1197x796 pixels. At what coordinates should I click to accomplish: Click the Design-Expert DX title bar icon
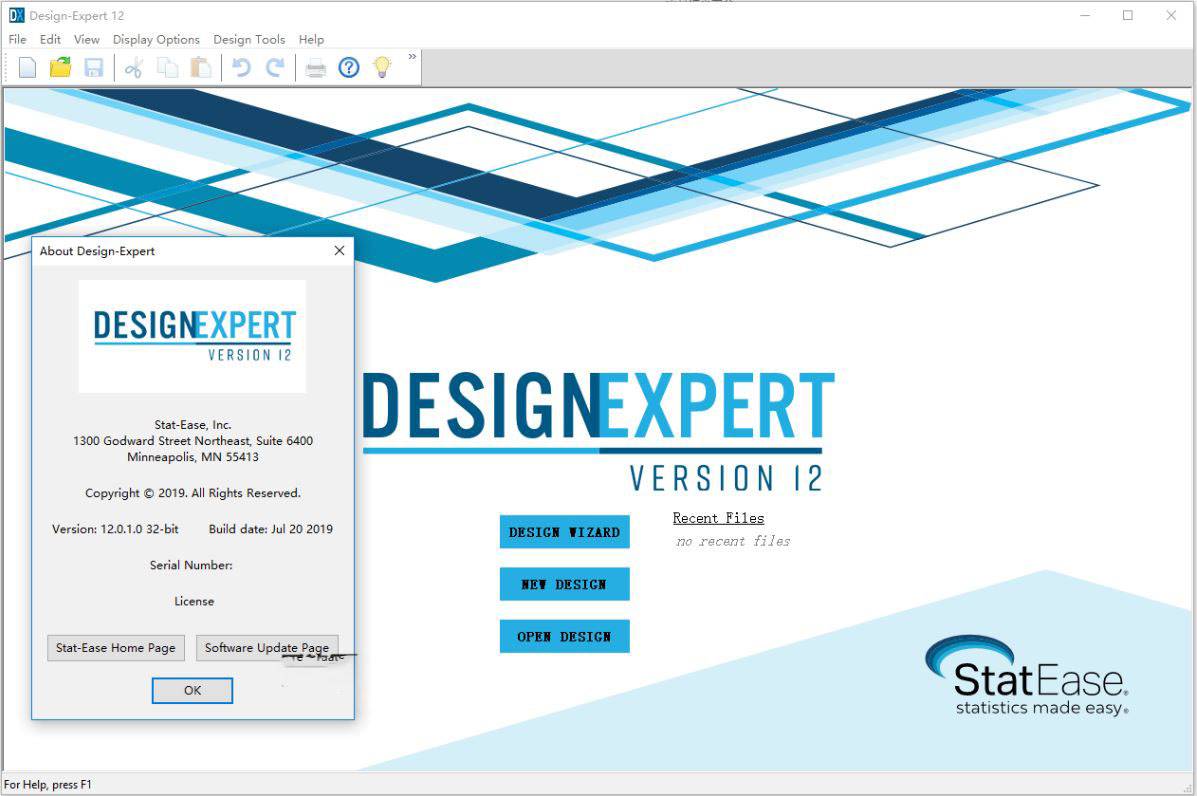16,15
